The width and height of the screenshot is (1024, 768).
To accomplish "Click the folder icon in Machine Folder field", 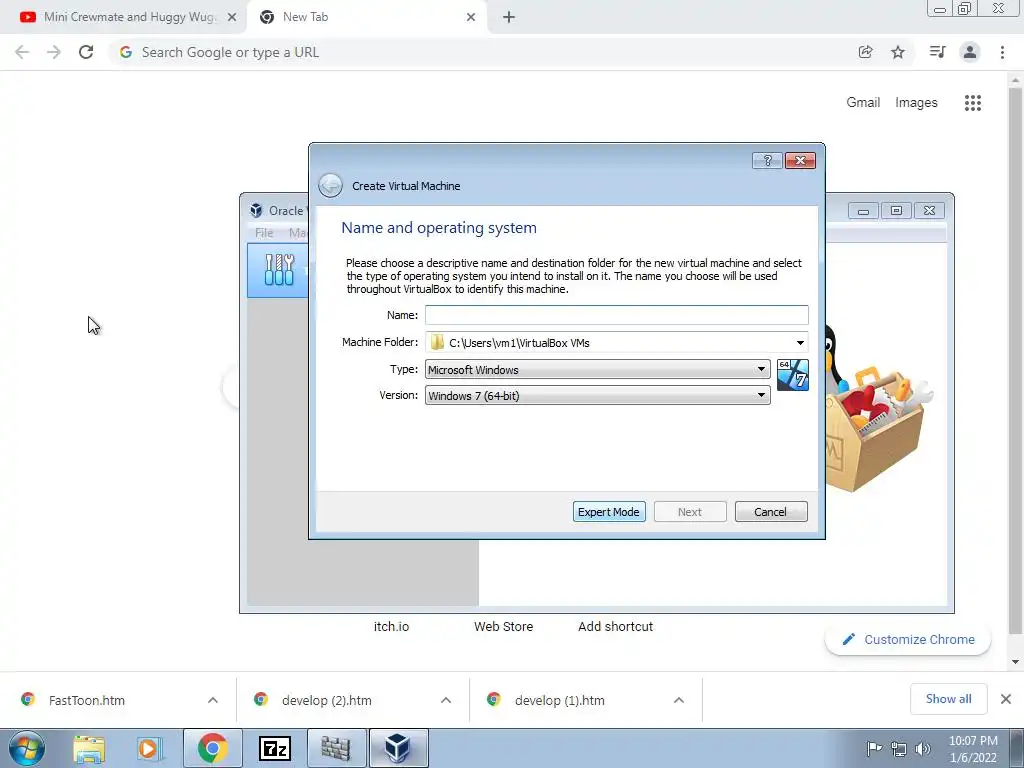I will click(x=437, y=342).
